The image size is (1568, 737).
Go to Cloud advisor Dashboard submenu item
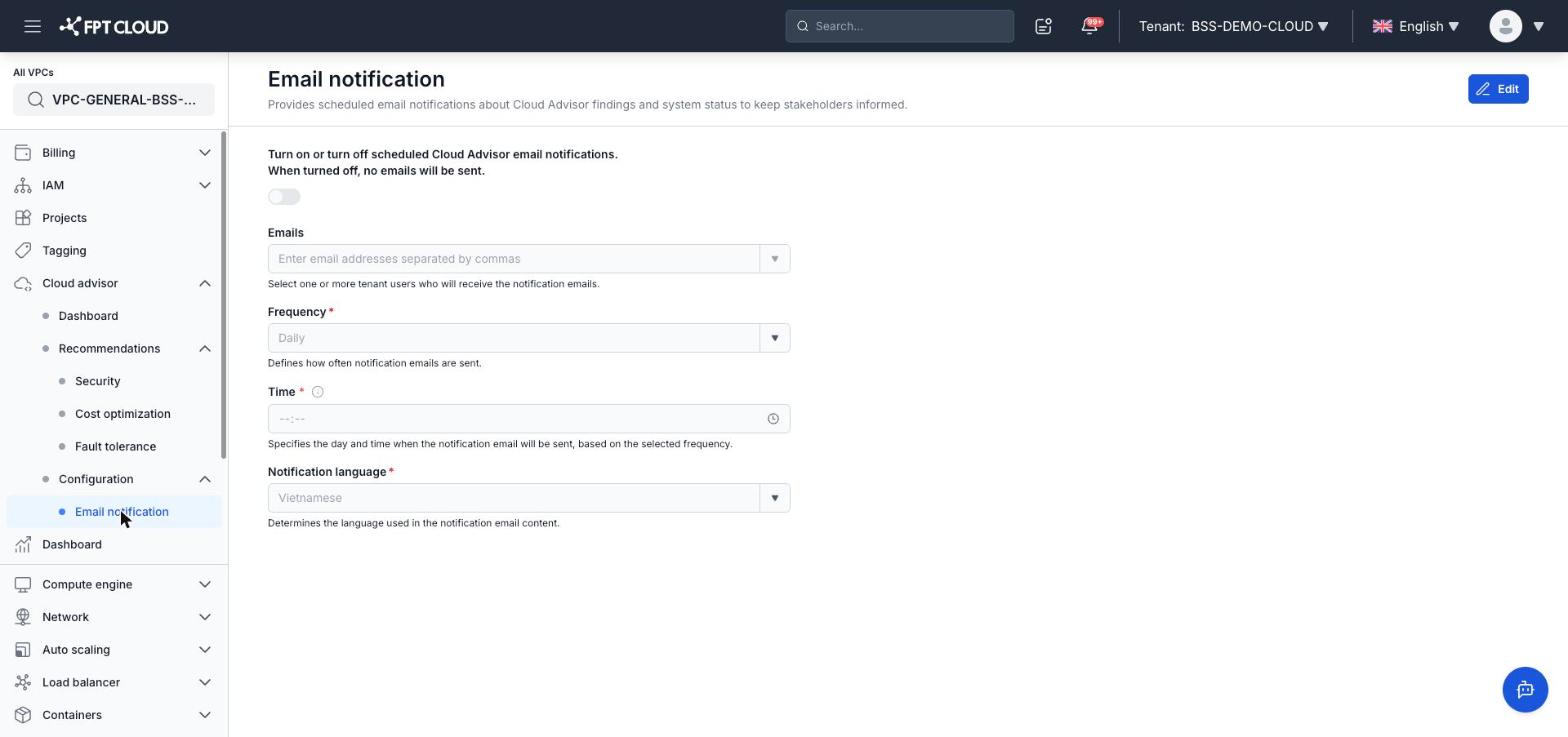88,316
